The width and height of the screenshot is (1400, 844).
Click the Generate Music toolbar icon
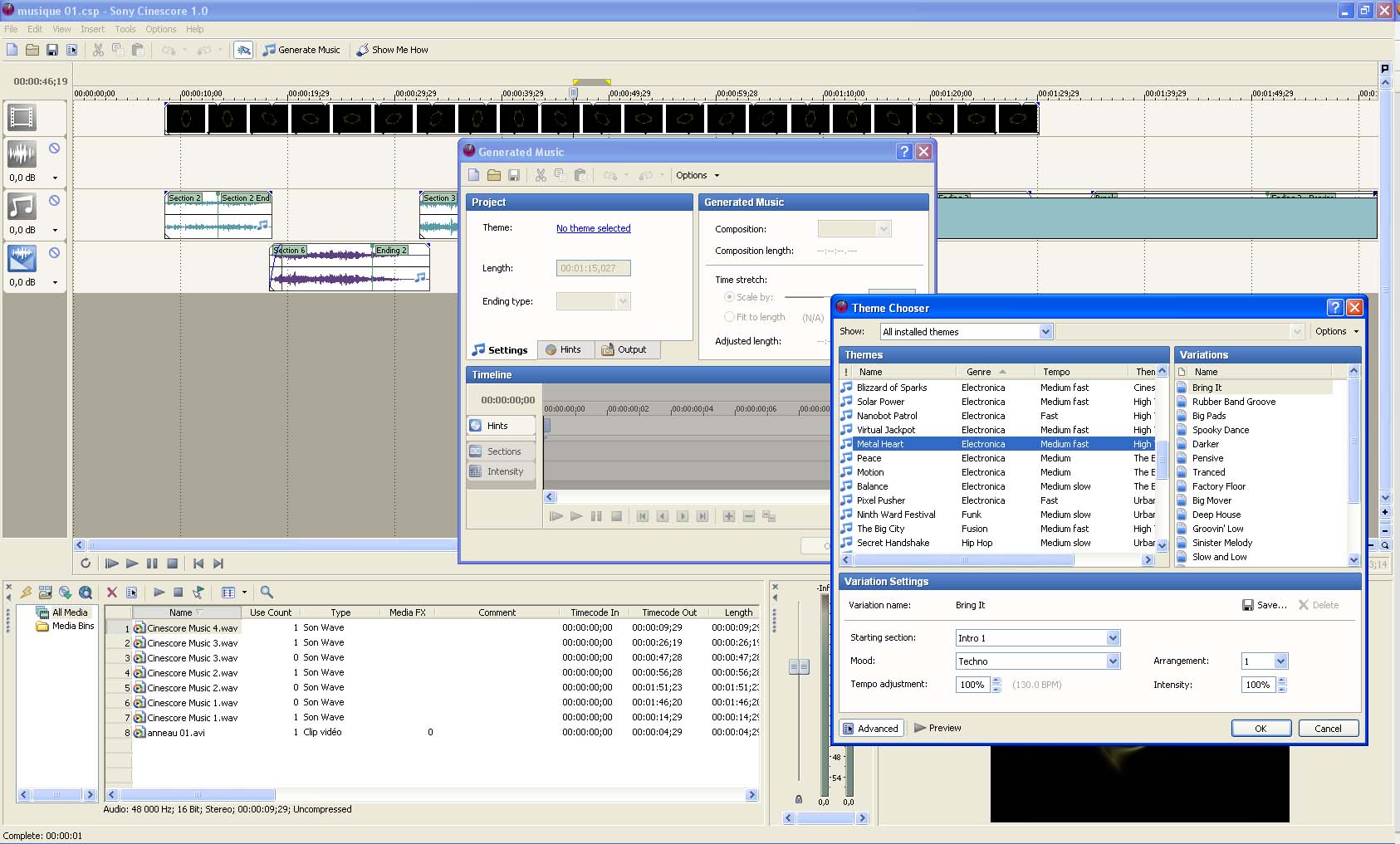tap(269, 50)
